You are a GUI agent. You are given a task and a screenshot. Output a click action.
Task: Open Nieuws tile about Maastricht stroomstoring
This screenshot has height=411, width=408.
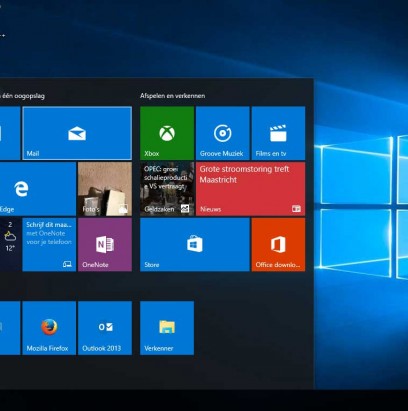[251, 189]
